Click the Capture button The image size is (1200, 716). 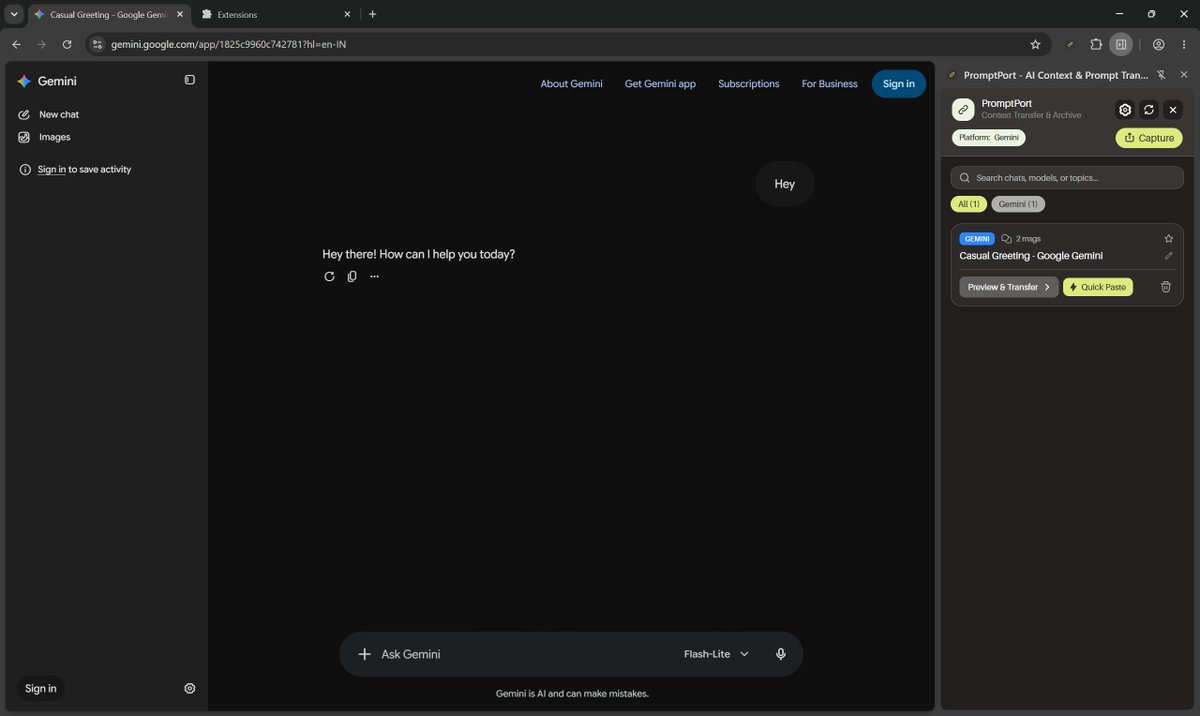click(1149, 138)
